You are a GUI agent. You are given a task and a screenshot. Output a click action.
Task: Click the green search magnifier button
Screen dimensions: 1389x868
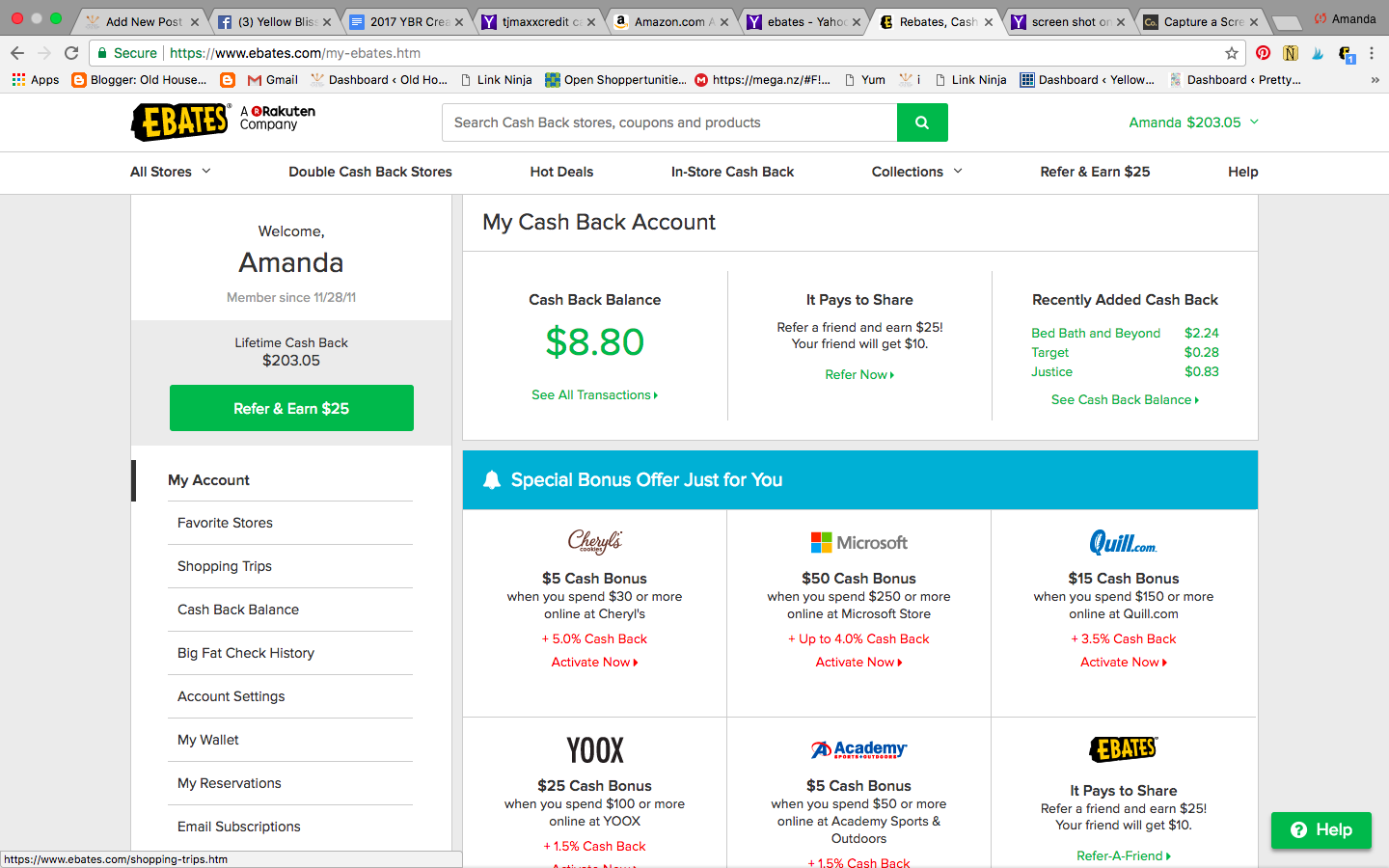(921, 122)
